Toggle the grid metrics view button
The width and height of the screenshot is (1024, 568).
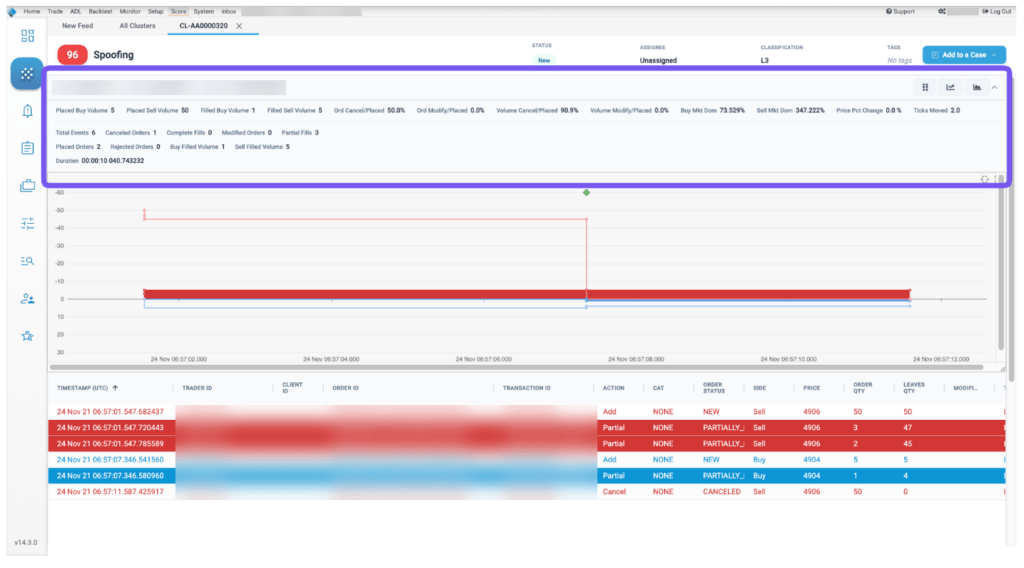pos(925,87)
